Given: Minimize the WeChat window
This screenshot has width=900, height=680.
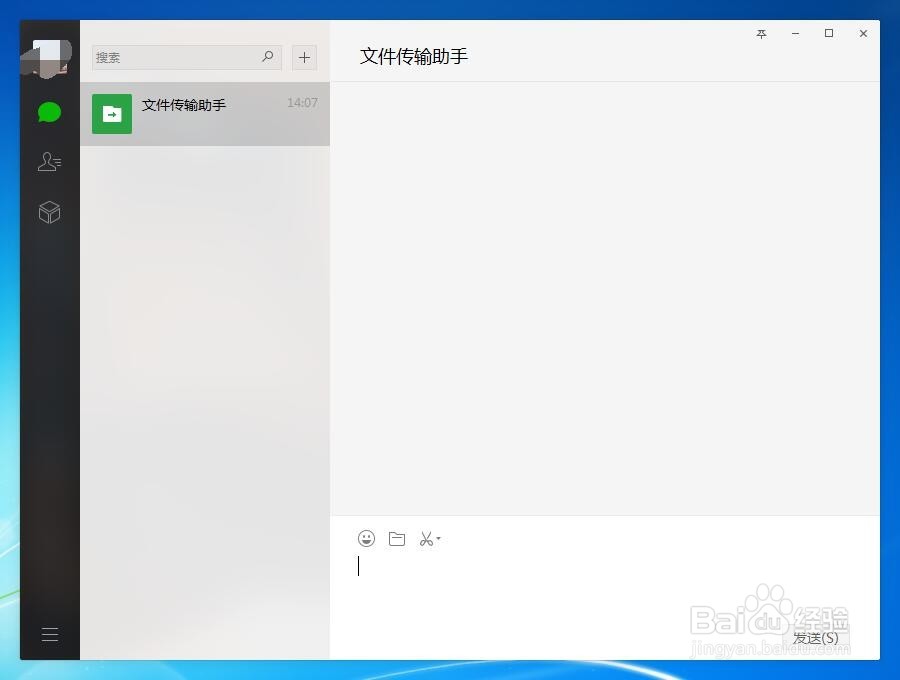Looking at the screenshot, I should [795, 34].
